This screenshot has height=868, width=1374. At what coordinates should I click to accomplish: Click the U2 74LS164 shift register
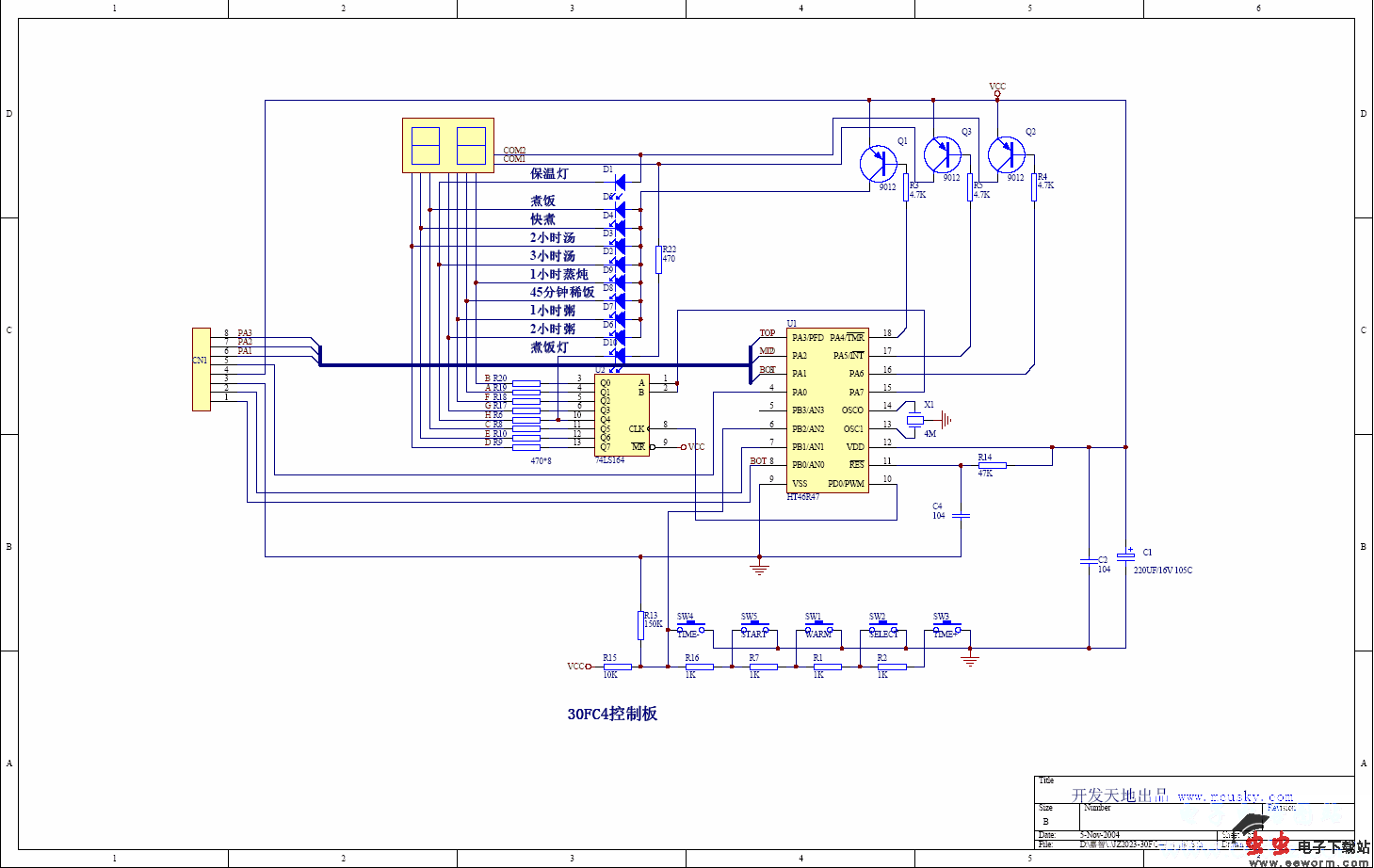point(622,414)
